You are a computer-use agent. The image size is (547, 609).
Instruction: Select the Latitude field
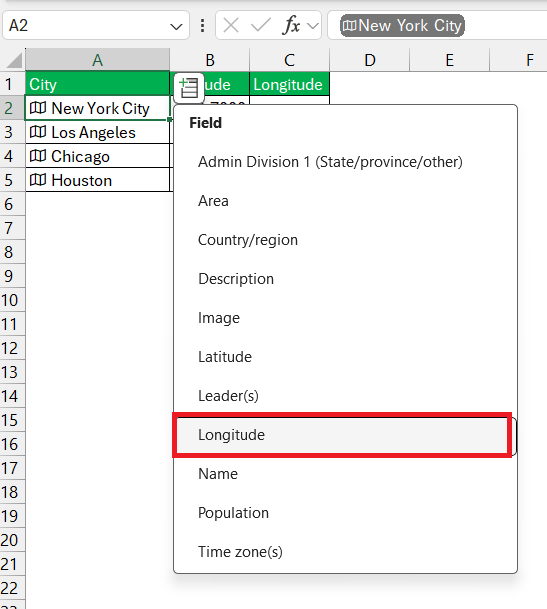click(345, 357)
